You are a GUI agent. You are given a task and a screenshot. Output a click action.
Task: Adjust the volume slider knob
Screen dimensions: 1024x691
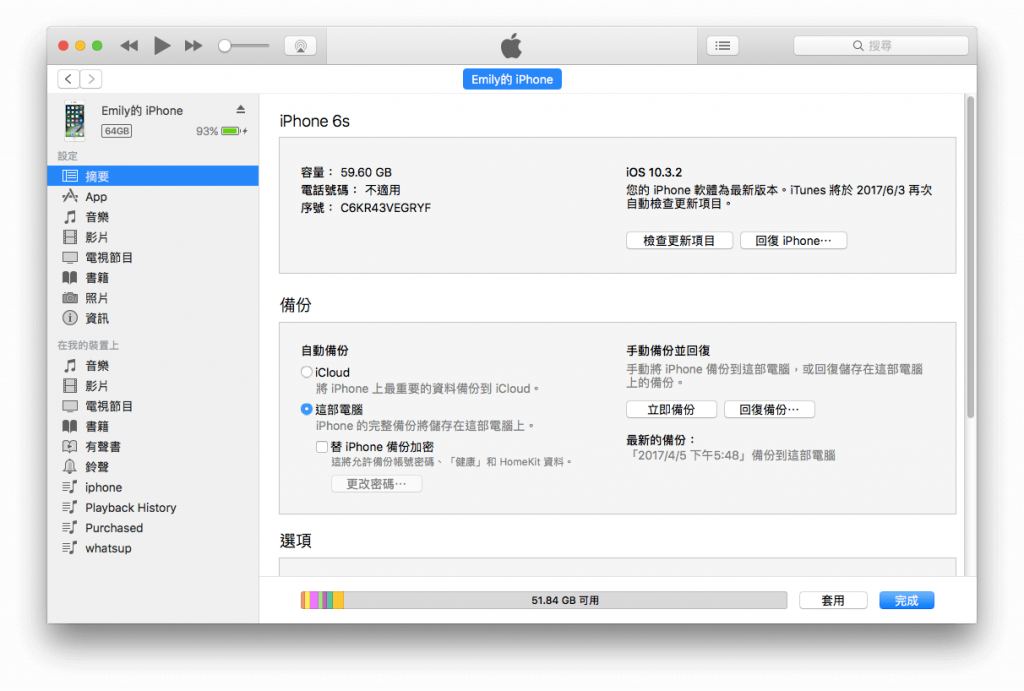225,46
